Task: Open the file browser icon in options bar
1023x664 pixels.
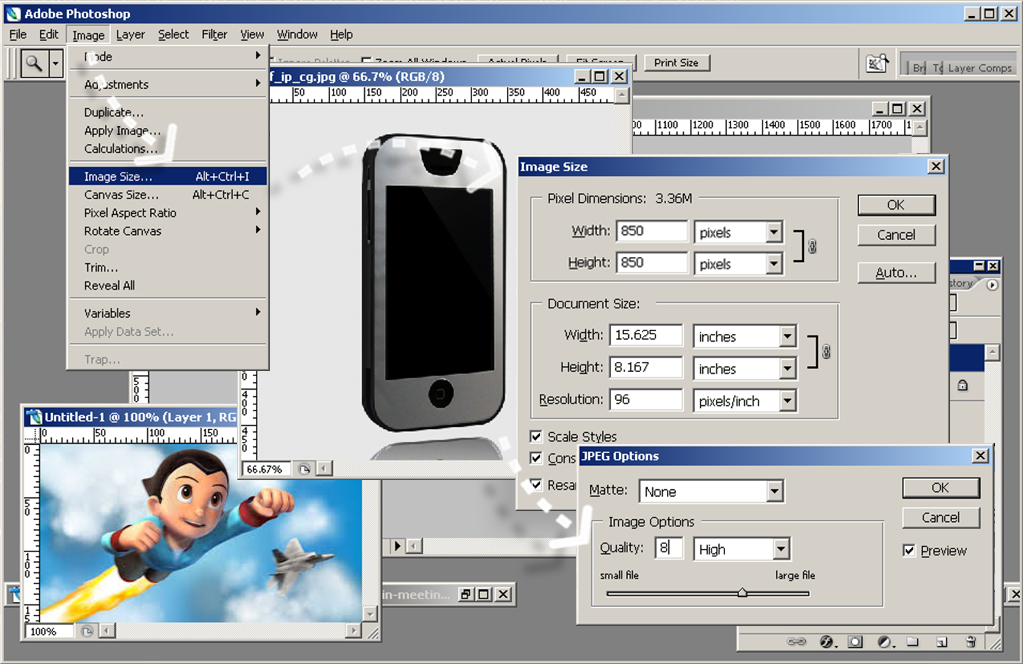Action: [x=877, y=64]
